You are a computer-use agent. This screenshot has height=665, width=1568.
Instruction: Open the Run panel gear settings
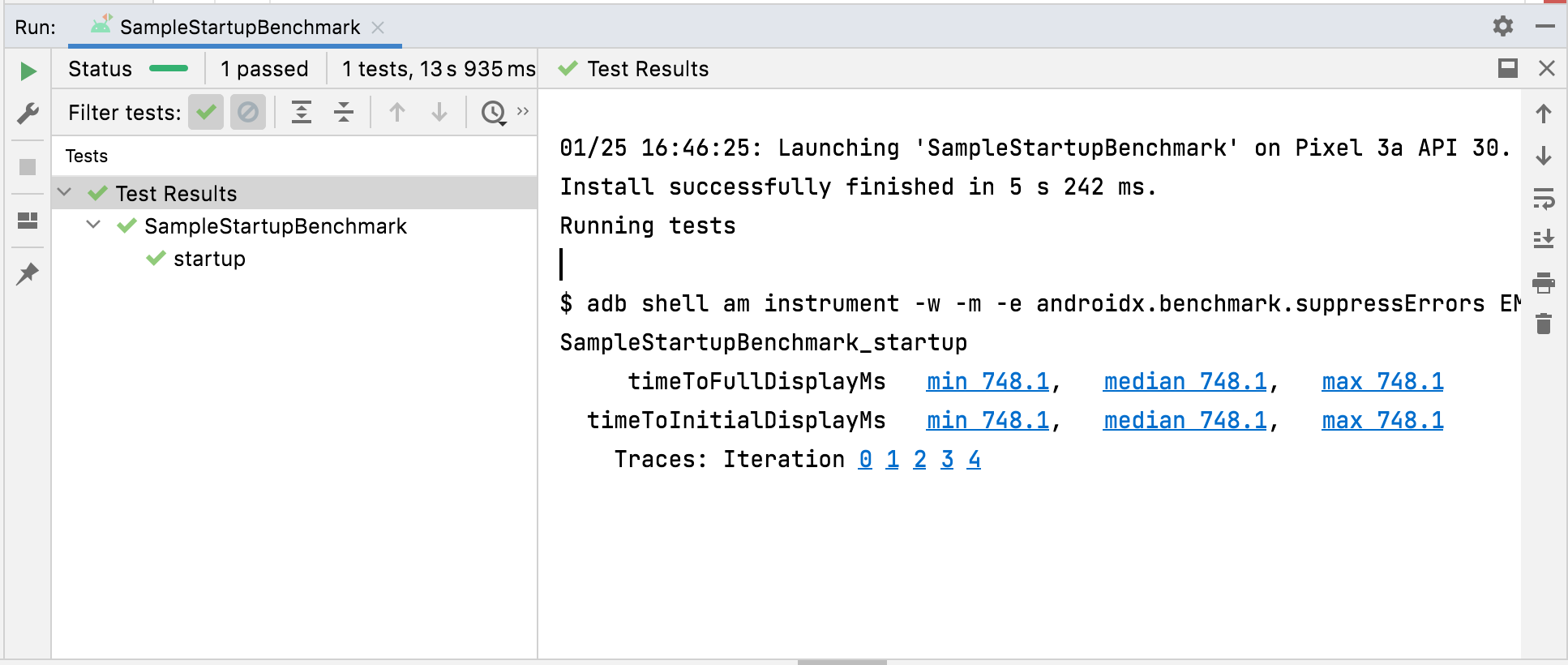click(1502, 26)
